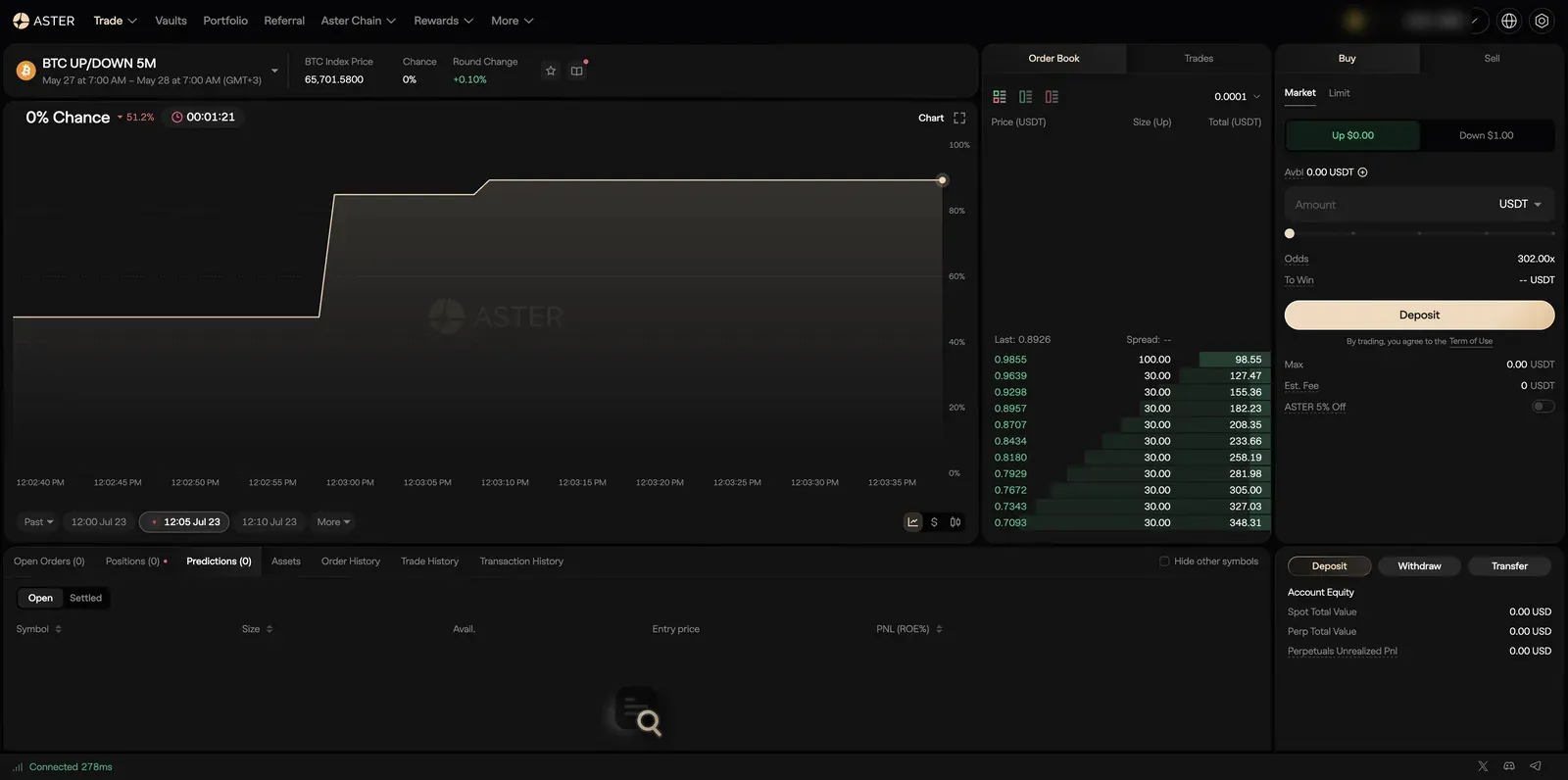
Task: Show both bids and asks order book layout
Action: [1000, 97]
